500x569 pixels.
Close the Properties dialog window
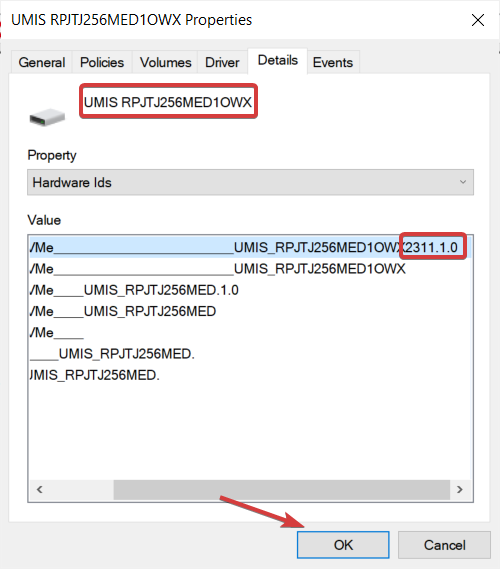point(478,20)
